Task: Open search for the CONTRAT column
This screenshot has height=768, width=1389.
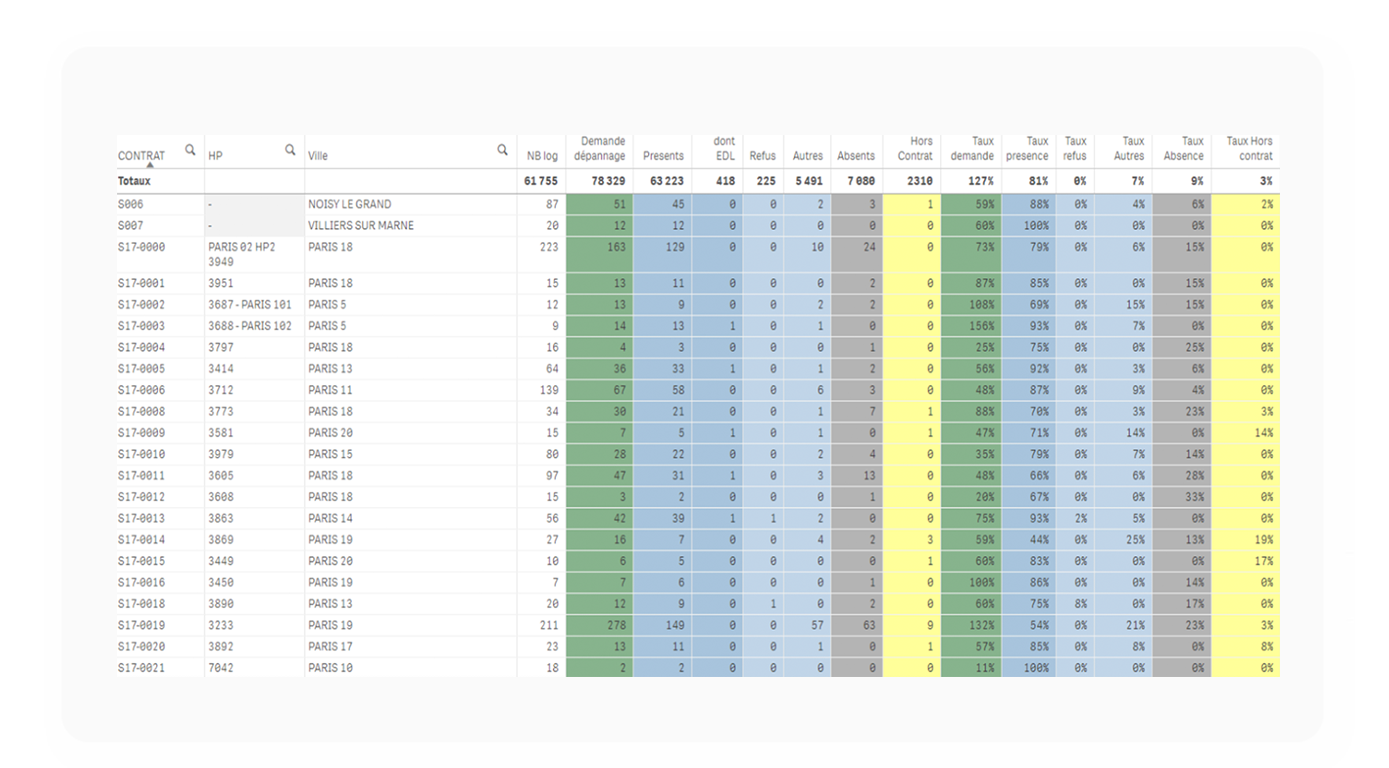Action: pyautogui.click(x=190, y=150)
